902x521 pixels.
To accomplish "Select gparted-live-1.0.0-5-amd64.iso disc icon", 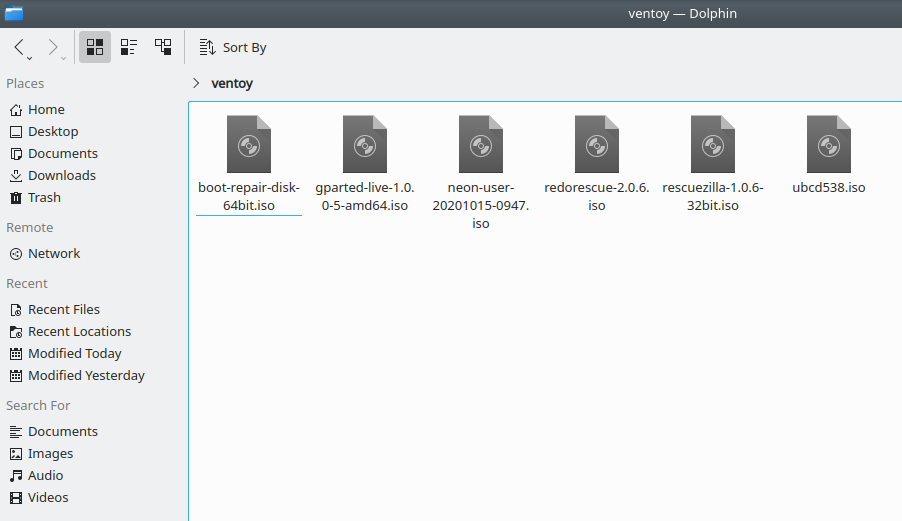I will tap(365, 144).
